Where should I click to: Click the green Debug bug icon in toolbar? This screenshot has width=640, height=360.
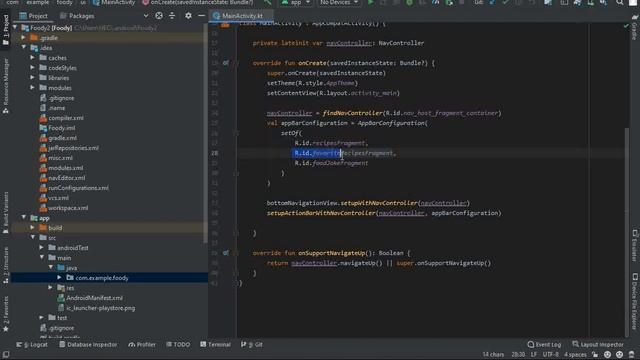pyautogui.click(x=409, y=2)
